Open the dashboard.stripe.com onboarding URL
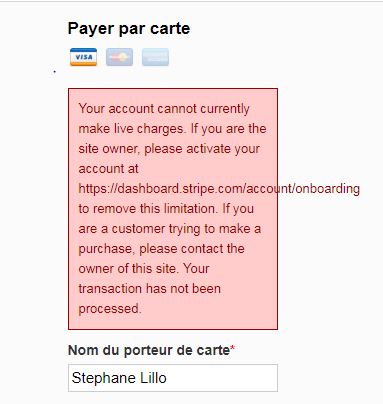383x404 pixels. pyautogui.click(x=219, y=189)
